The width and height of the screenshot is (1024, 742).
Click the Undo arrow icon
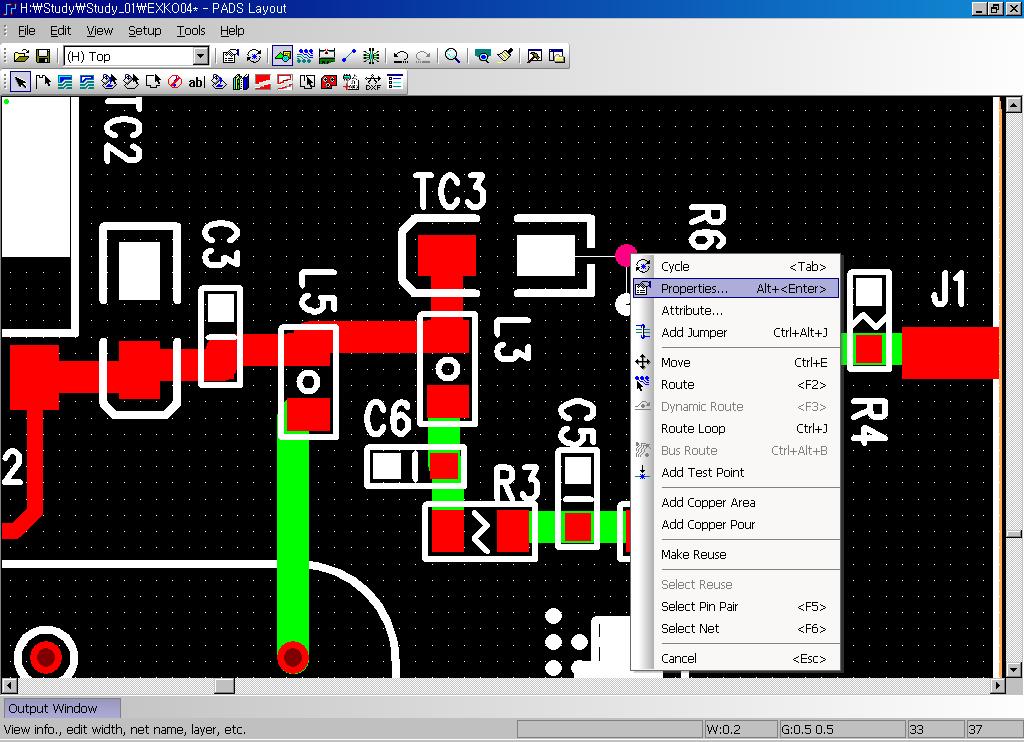(401, 56)
